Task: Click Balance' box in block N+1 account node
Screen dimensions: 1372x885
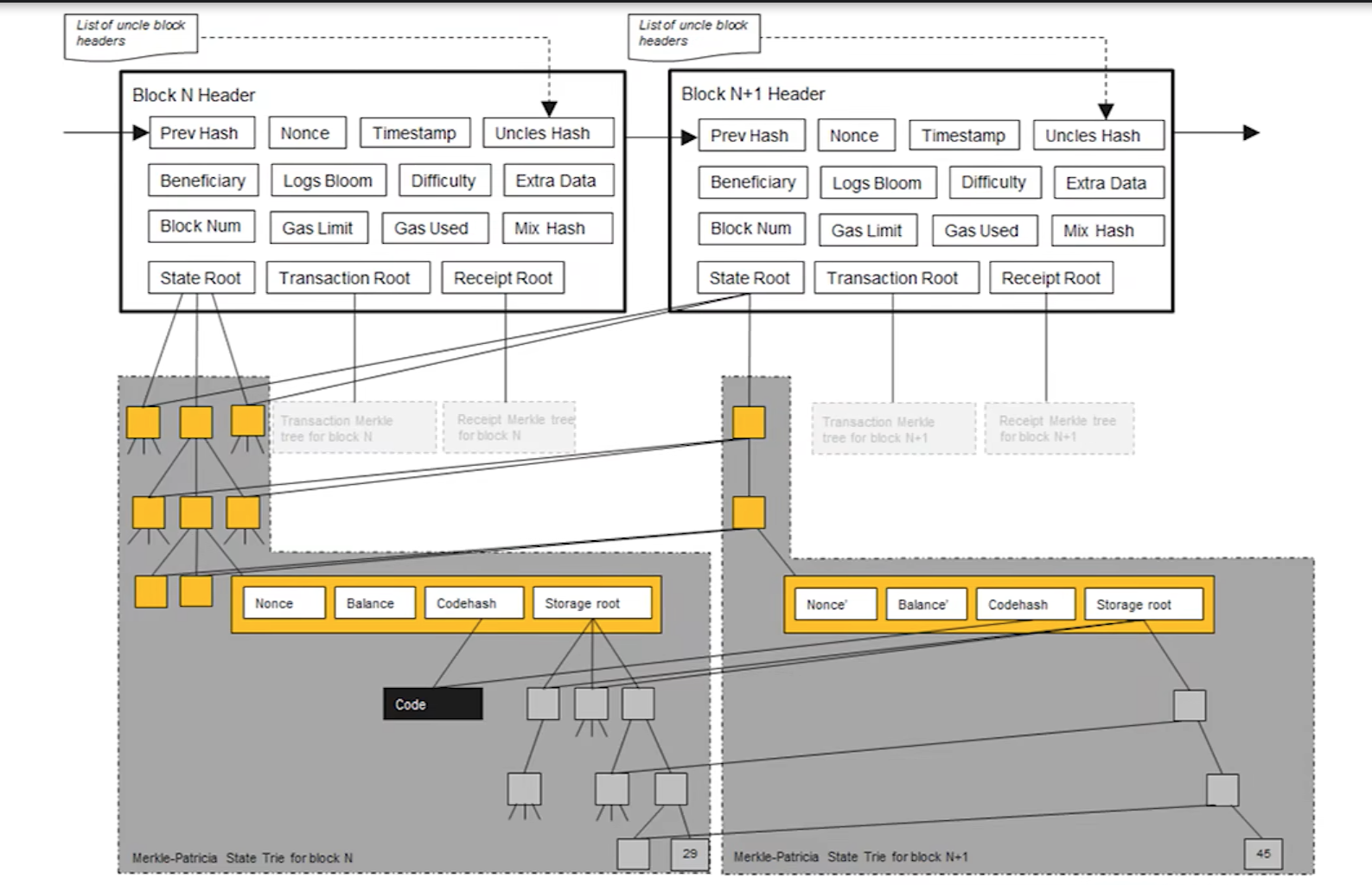Action: (x=926, y=605)
